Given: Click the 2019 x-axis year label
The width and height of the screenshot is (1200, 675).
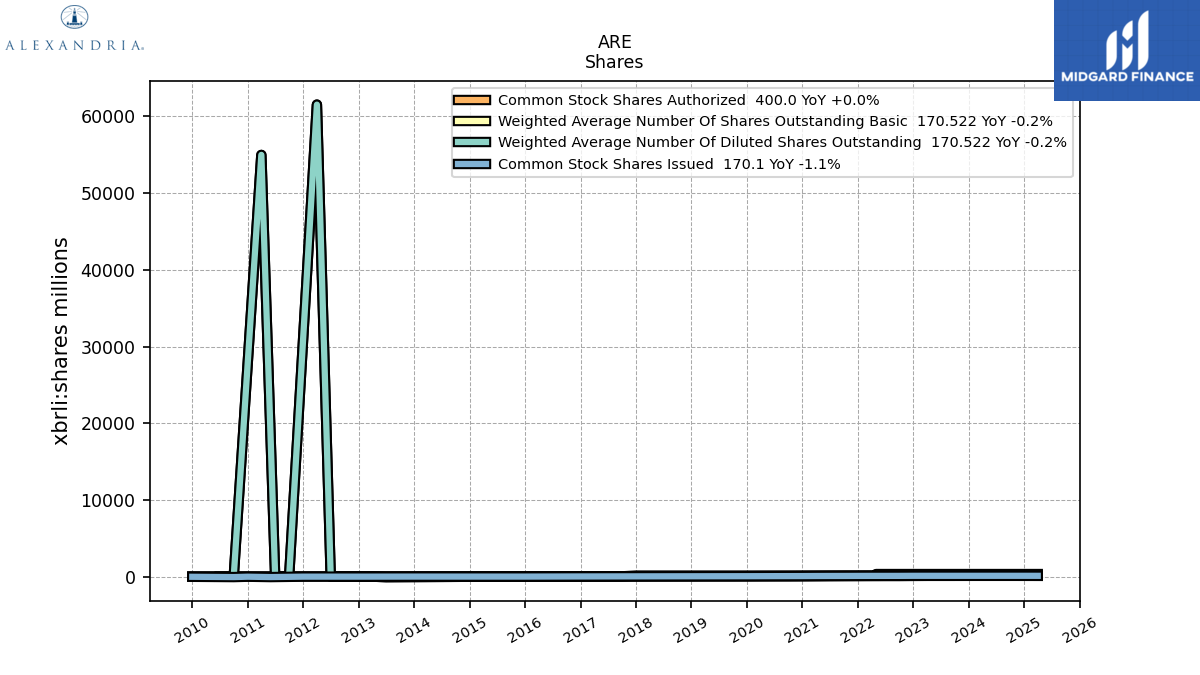Looking at the screenshot, I should [x=691, y=629].
